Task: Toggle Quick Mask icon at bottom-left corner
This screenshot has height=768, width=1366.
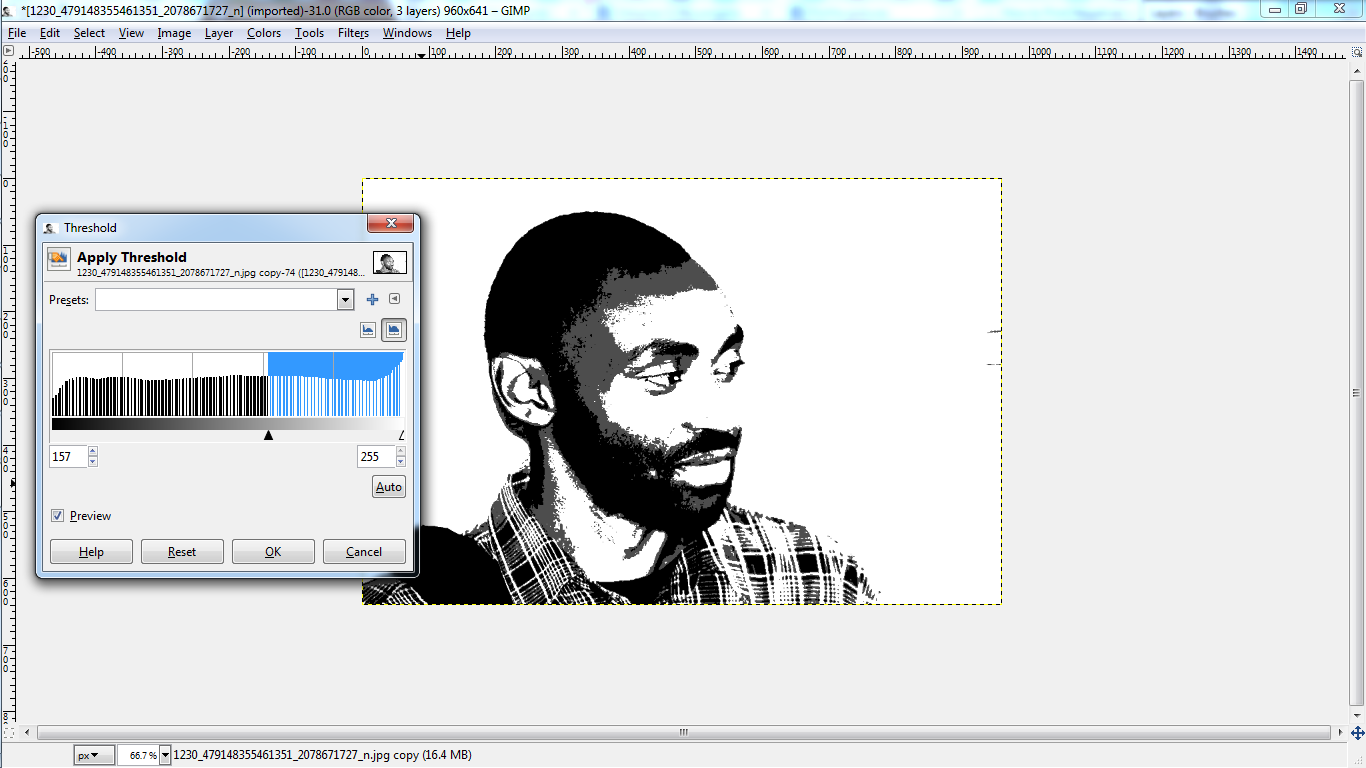Action: pyautogui.click(x=8, y=732)
